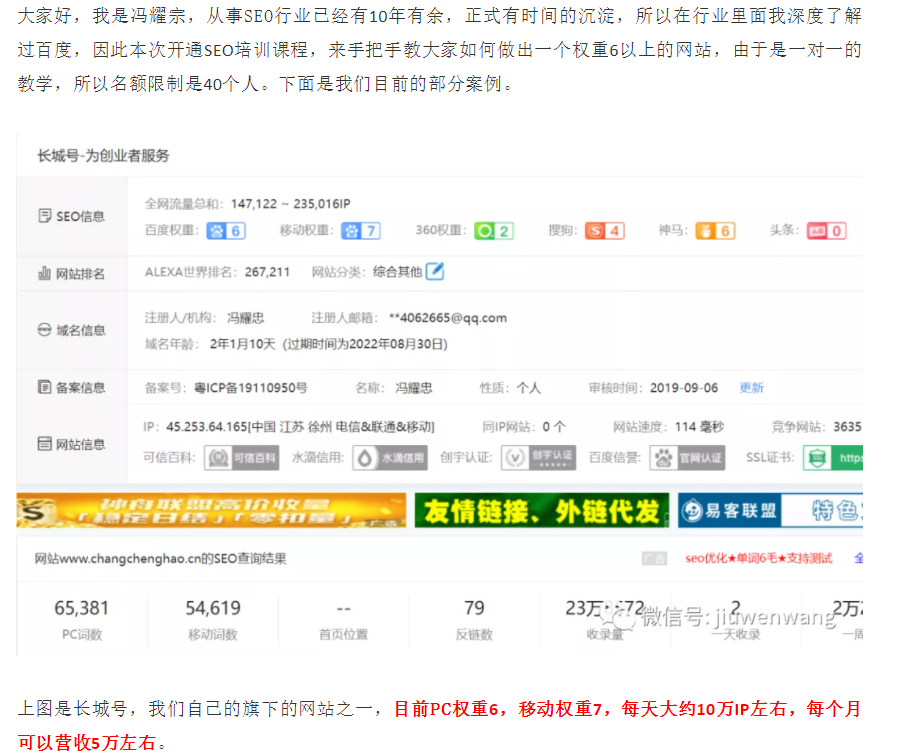This screenshot has width=902, height=753.
Task: Click the 网站速度 114 毫秒 value
Action: [x=699, y=427]
